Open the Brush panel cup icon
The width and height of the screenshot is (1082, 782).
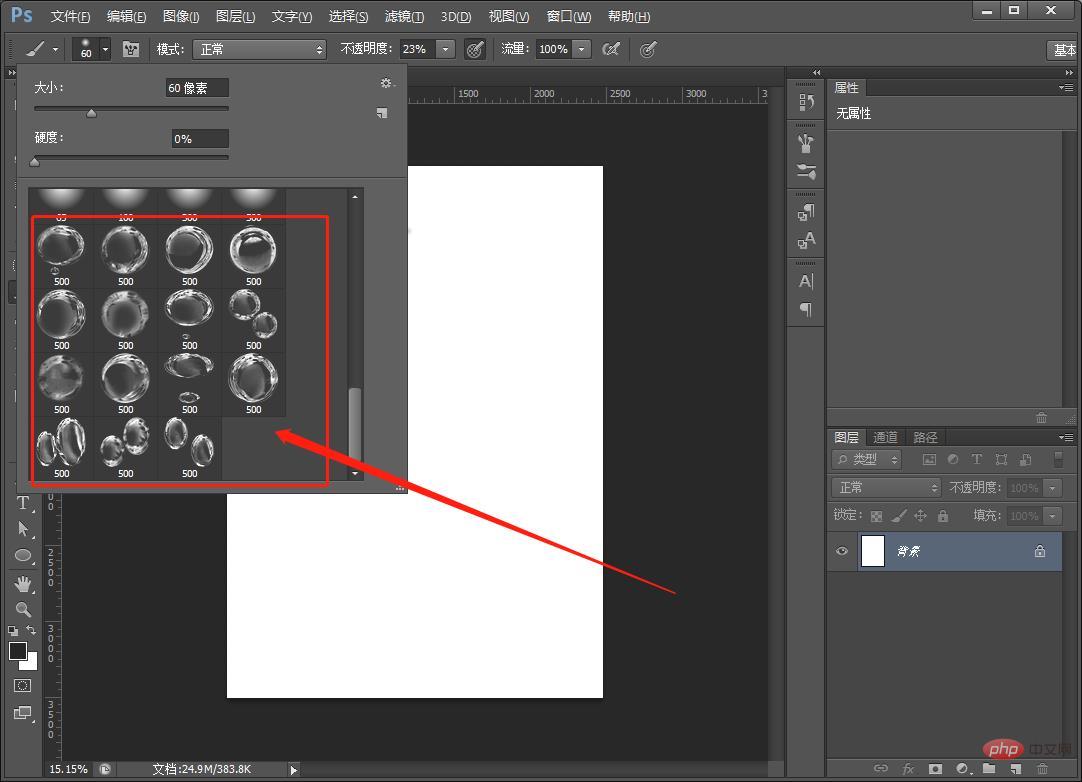(x=806, y=143)
